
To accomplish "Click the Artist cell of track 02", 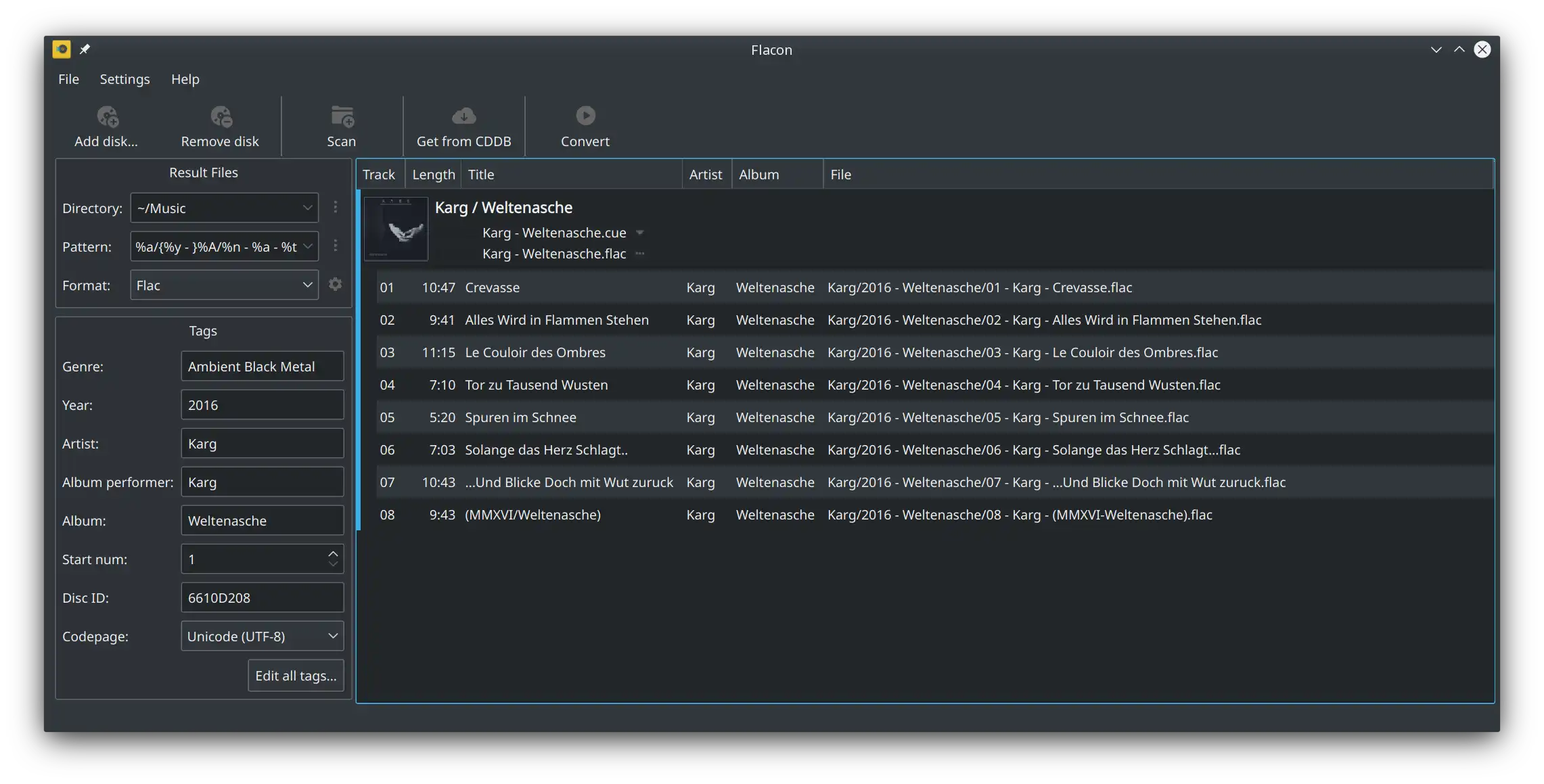I will 700,320.
